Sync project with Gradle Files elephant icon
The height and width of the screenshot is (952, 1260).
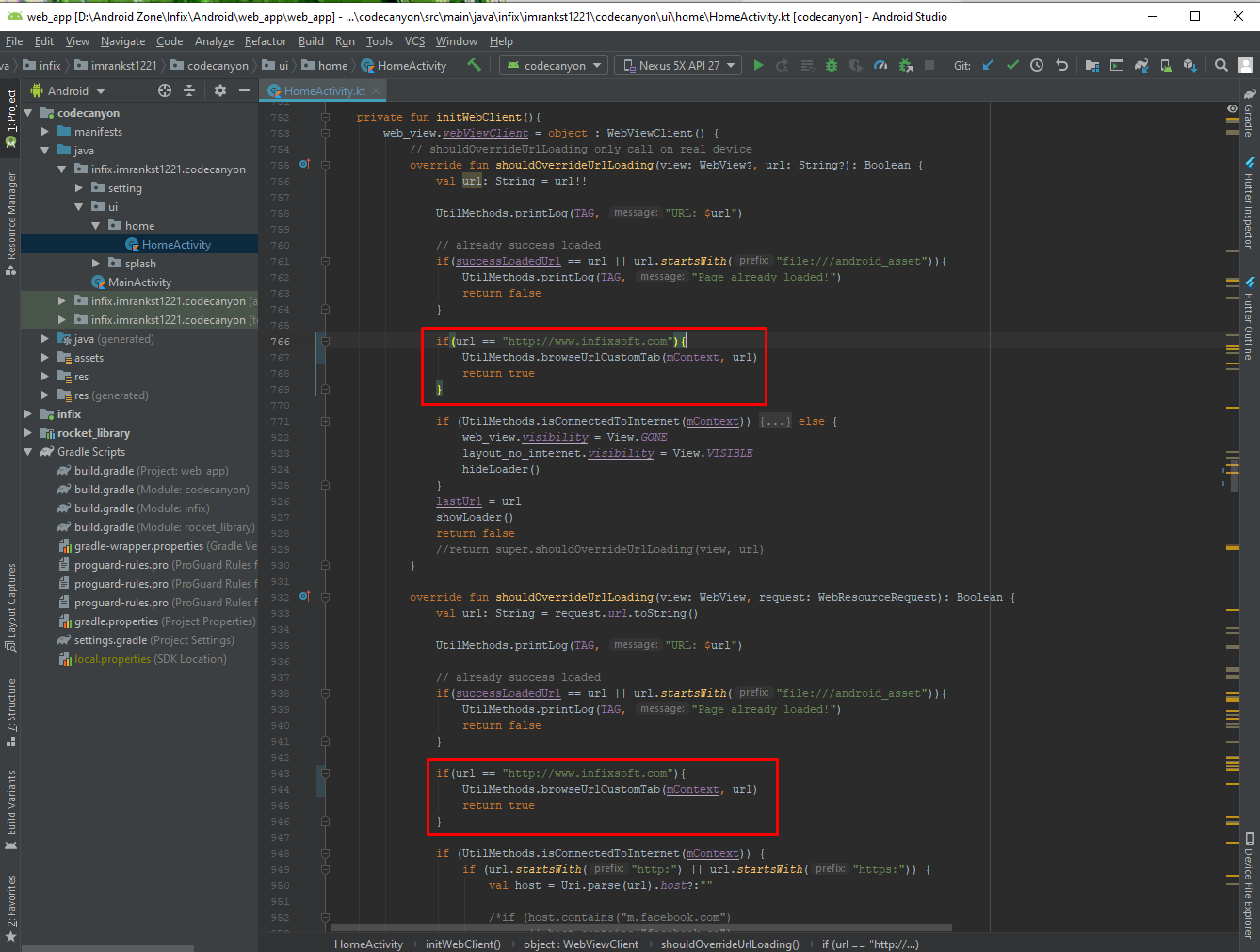(1141, 65)
